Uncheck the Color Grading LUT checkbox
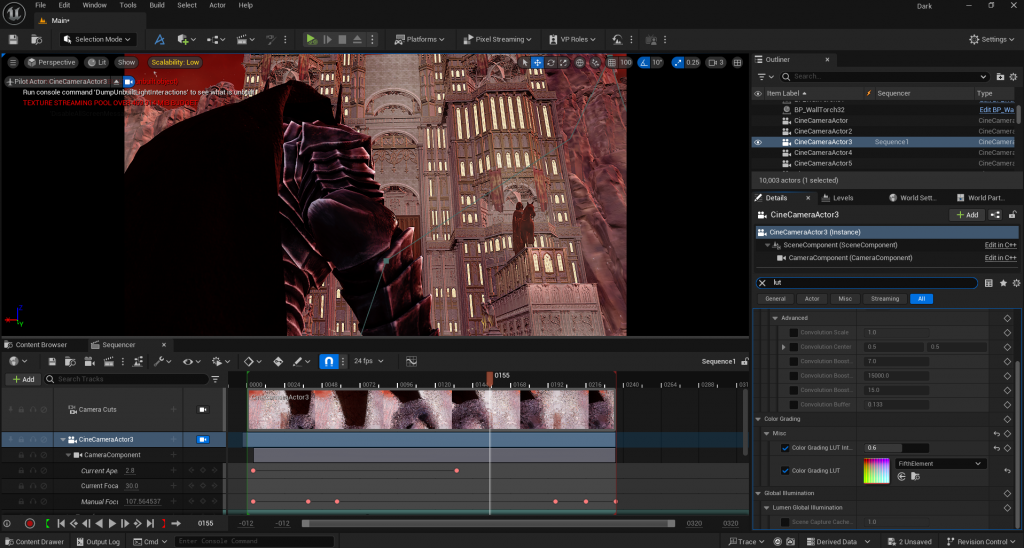The height and width of the screenshot is (548, 1024). click(x=785, y=470)
